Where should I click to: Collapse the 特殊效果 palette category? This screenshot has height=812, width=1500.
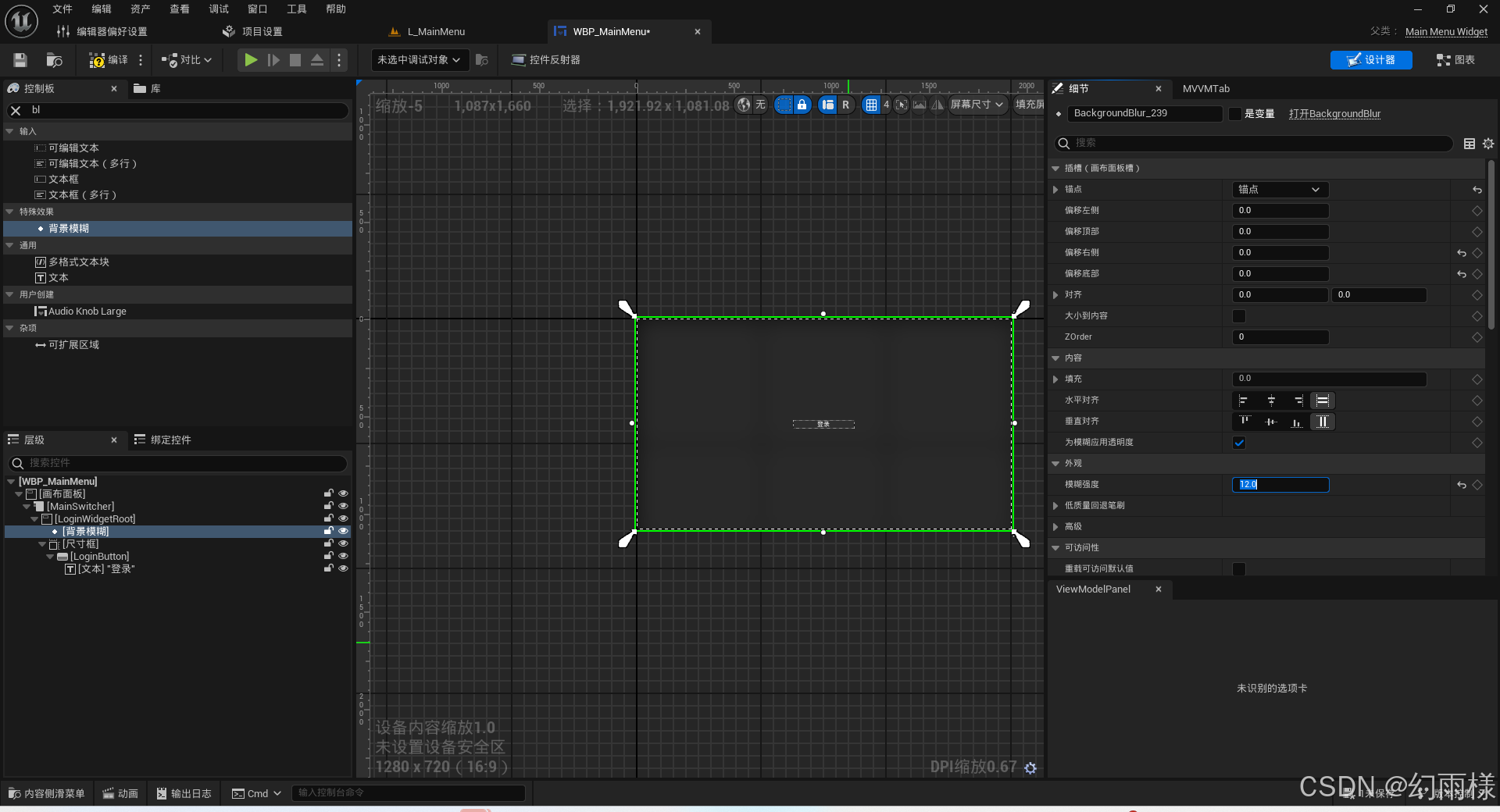click(10, 212)
